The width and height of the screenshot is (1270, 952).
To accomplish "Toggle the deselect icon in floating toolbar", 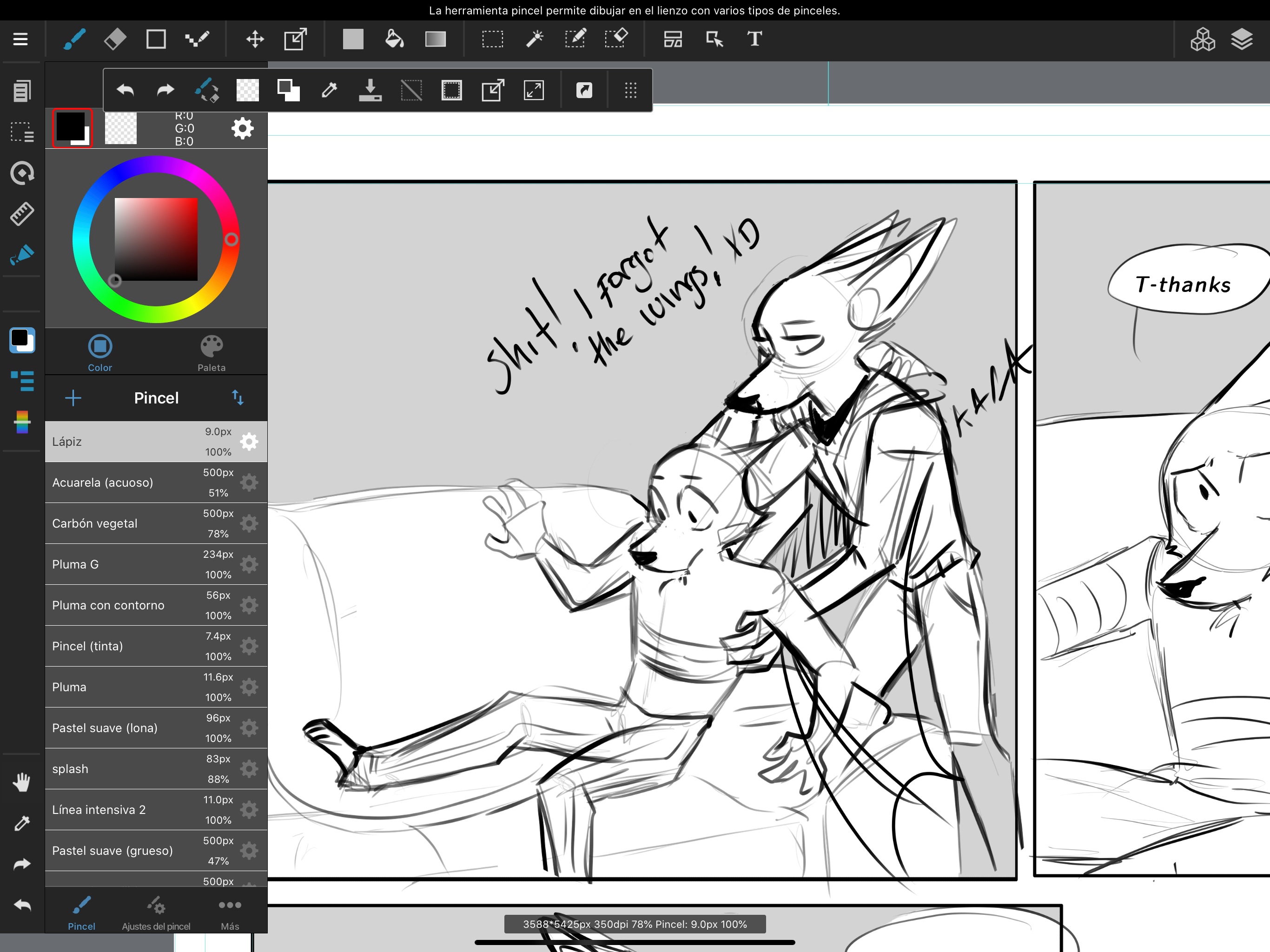I will tap(411, 90).
